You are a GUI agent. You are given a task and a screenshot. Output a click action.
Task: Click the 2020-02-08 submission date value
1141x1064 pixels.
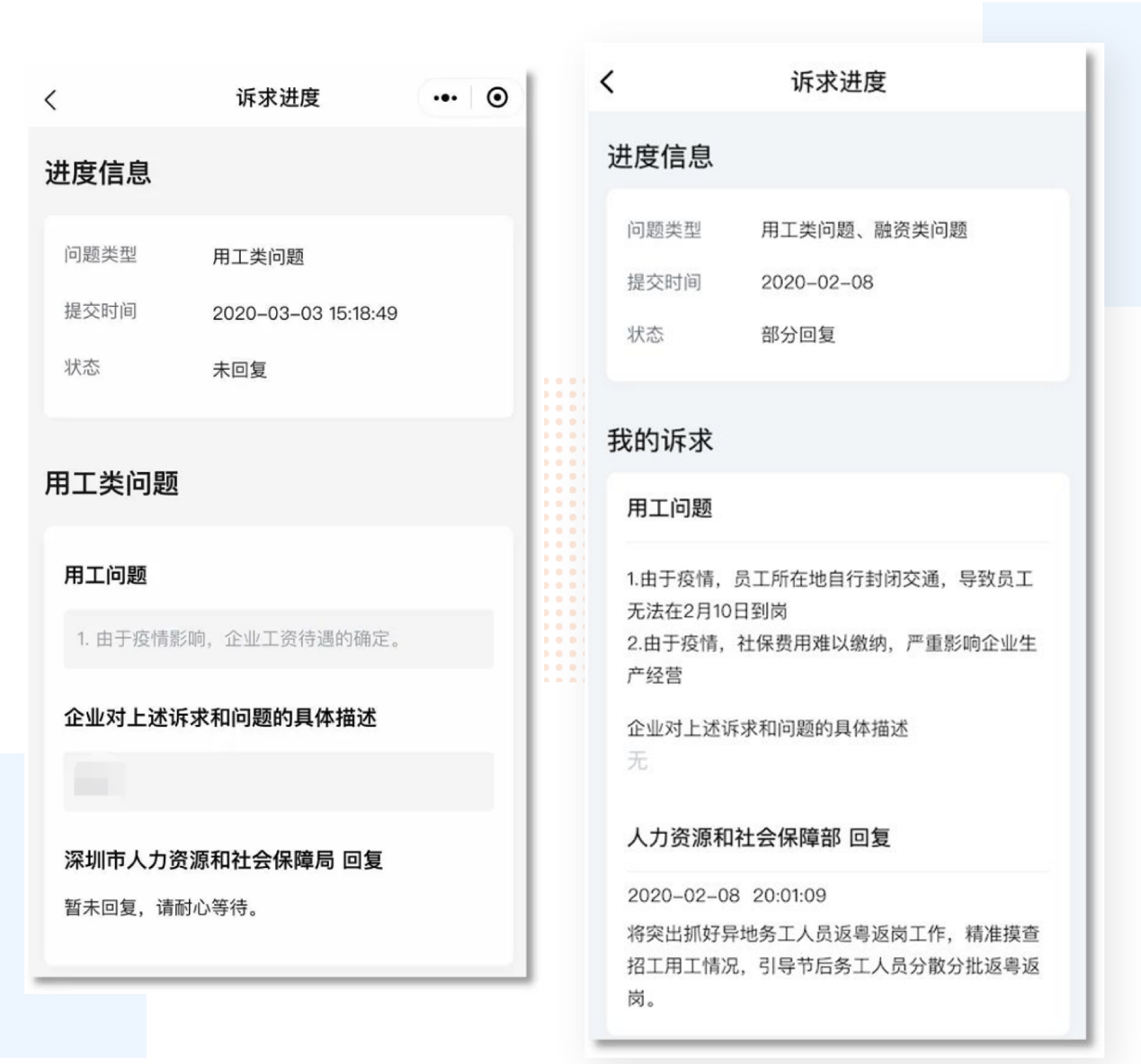pos(816,282)
